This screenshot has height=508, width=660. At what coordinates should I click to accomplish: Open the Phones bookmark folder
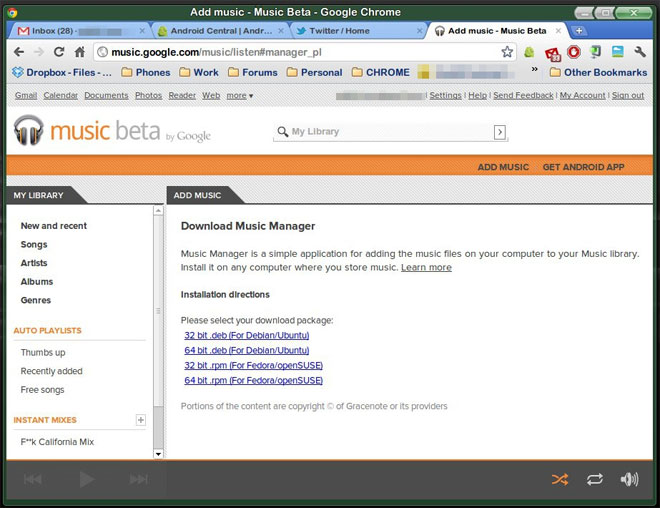(x=146, y=72)
